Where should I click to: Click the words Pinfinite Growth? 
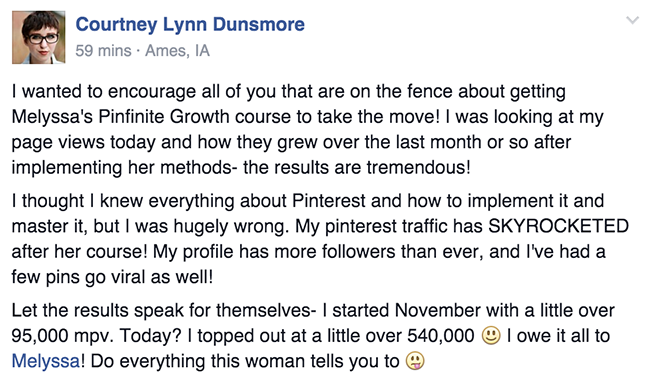click(x=164, y=117)
